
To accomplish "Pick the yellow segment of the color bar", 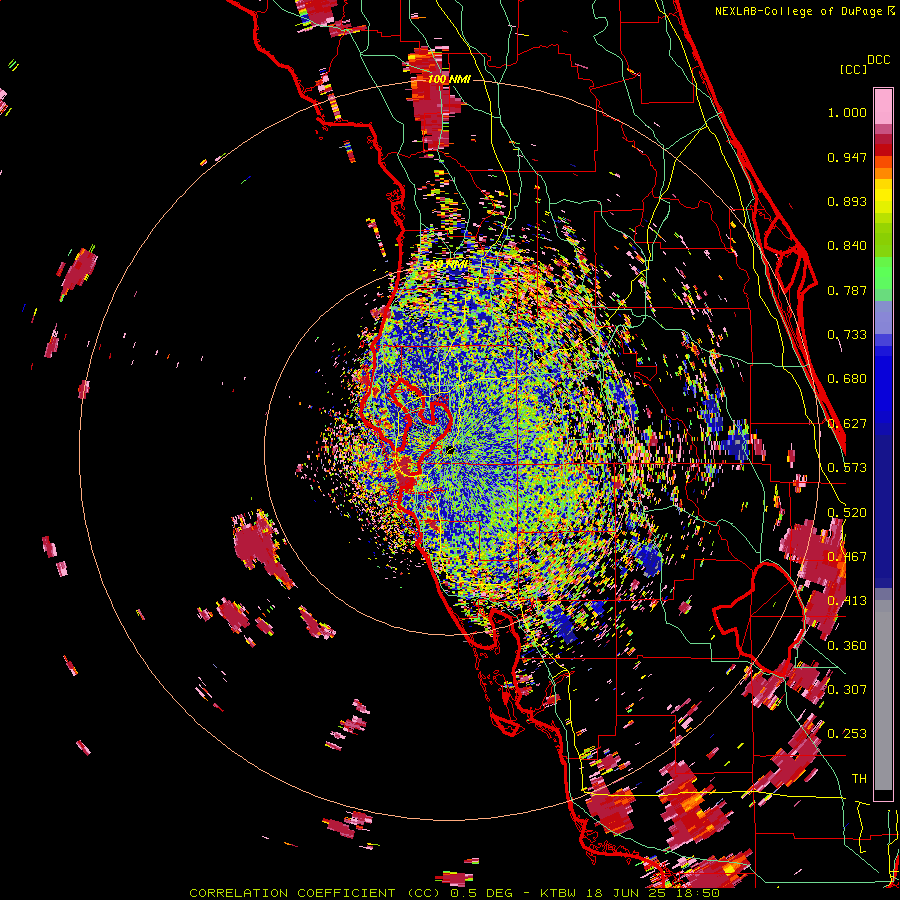I will 883,197.
